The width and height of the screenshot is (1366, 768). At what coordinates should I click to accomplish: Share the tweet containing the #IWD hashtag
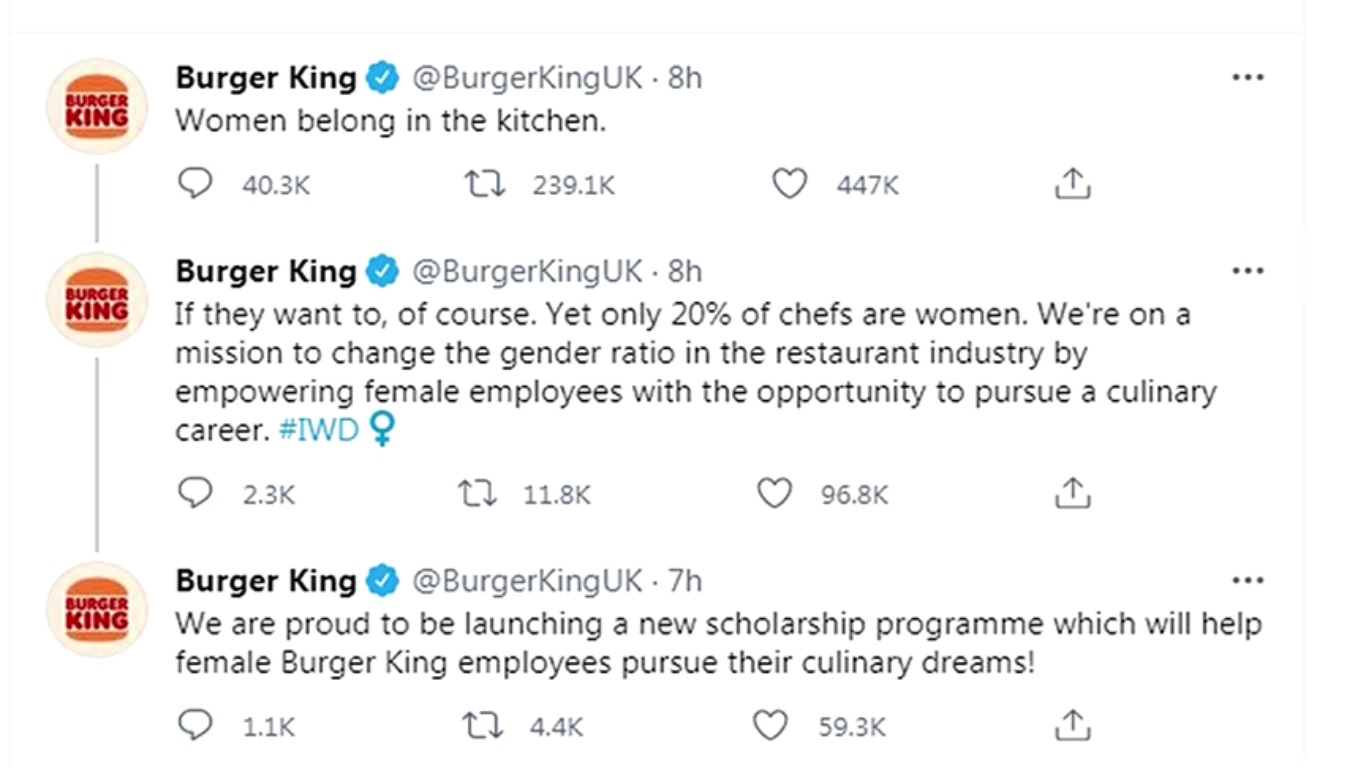point(1072,494)
